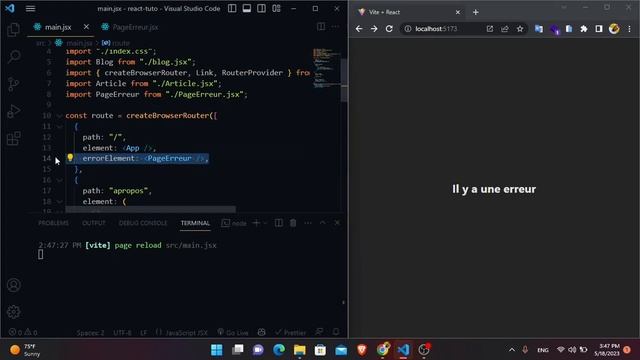Image resolution: width=640 pixels, height=360 pixels.
Task: Open the PROBLEMS panel tab
Action: tap(53, 223)
